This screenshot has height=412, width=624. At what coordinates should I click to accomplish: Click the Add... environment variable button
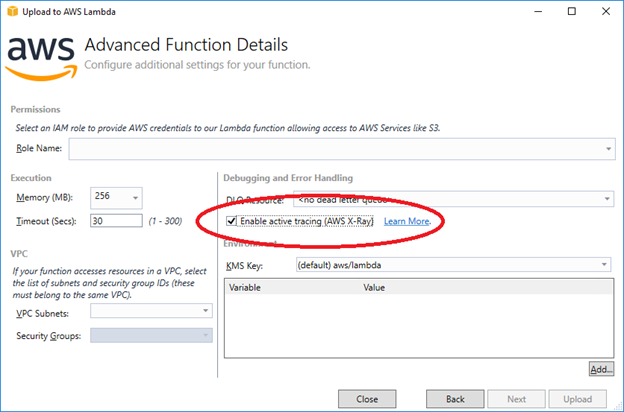(601, 369)
